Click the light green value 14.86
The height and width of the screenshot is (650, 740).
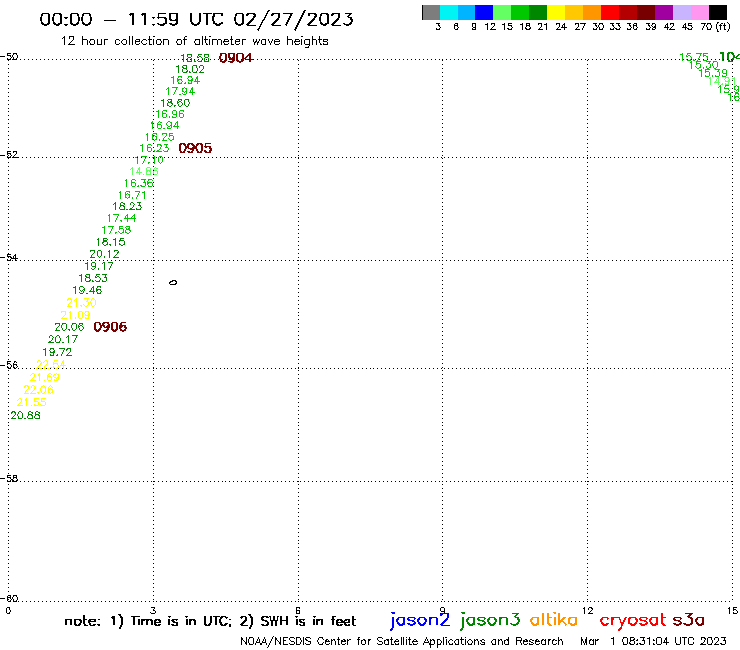(144, 171)
